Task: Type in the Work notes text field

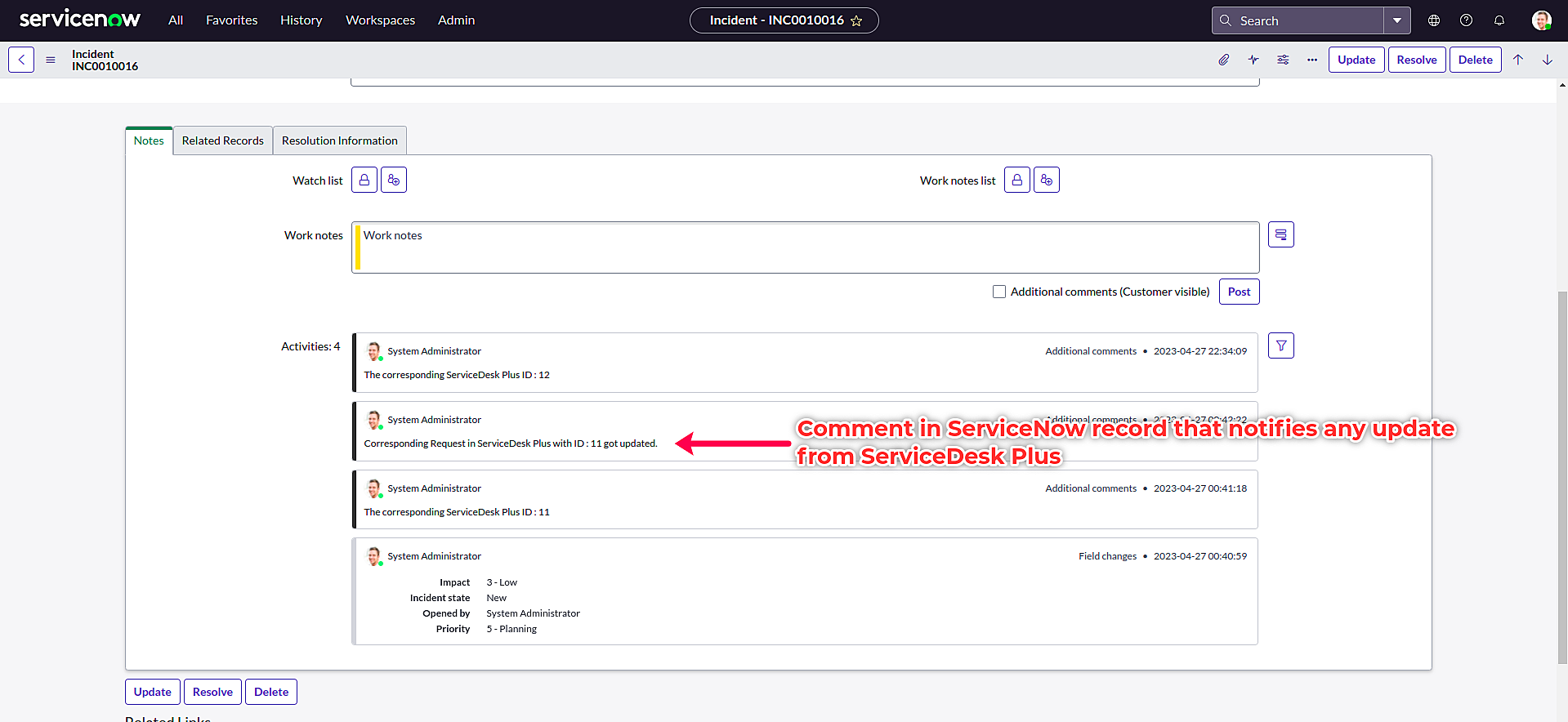Action: click(x=805, y=247)
